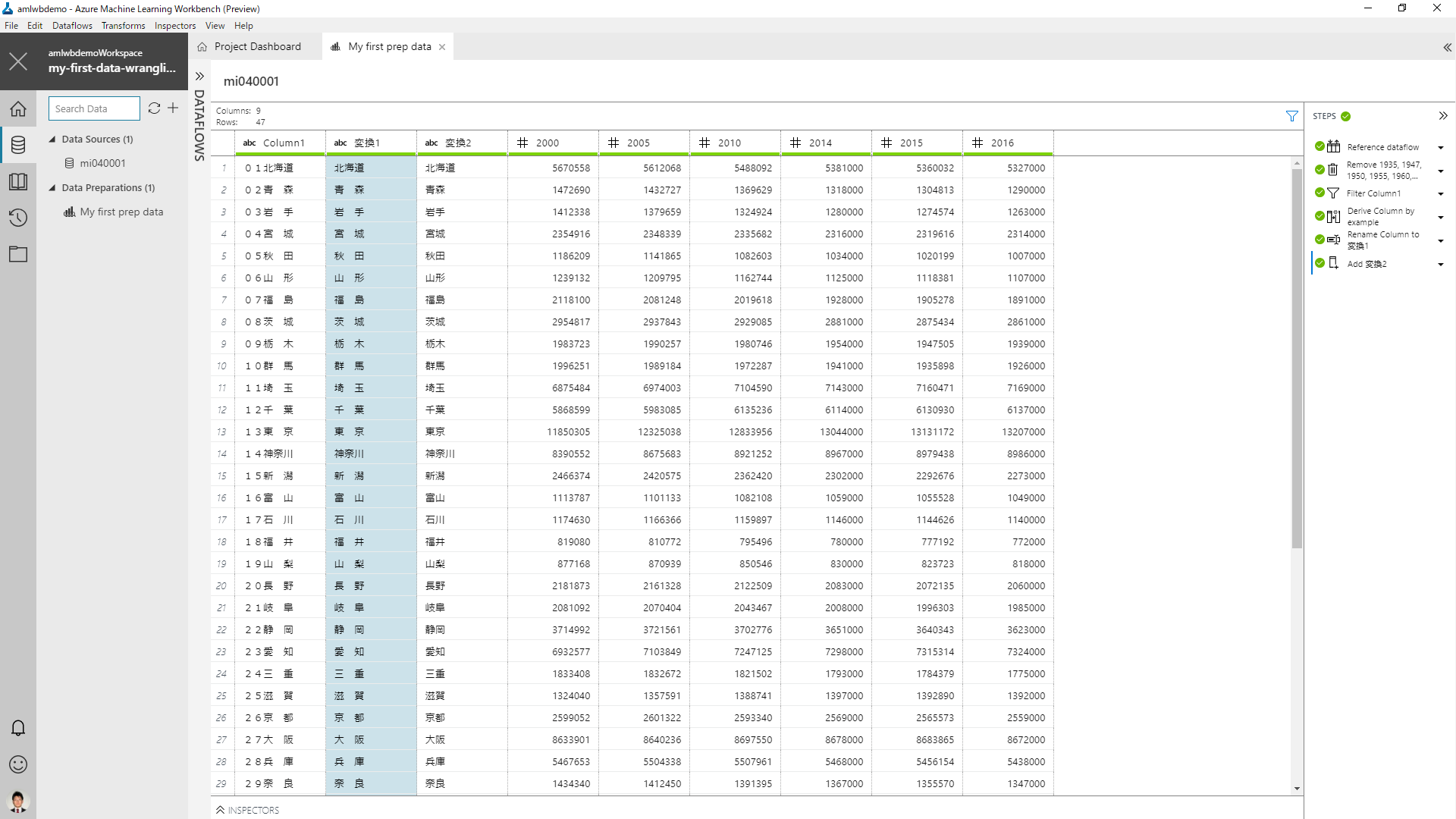Viewport: 1456px width, 819px height.
Task: Click the vertical scrollbar thumb of the grid
Action: [x=1297, y=356]
